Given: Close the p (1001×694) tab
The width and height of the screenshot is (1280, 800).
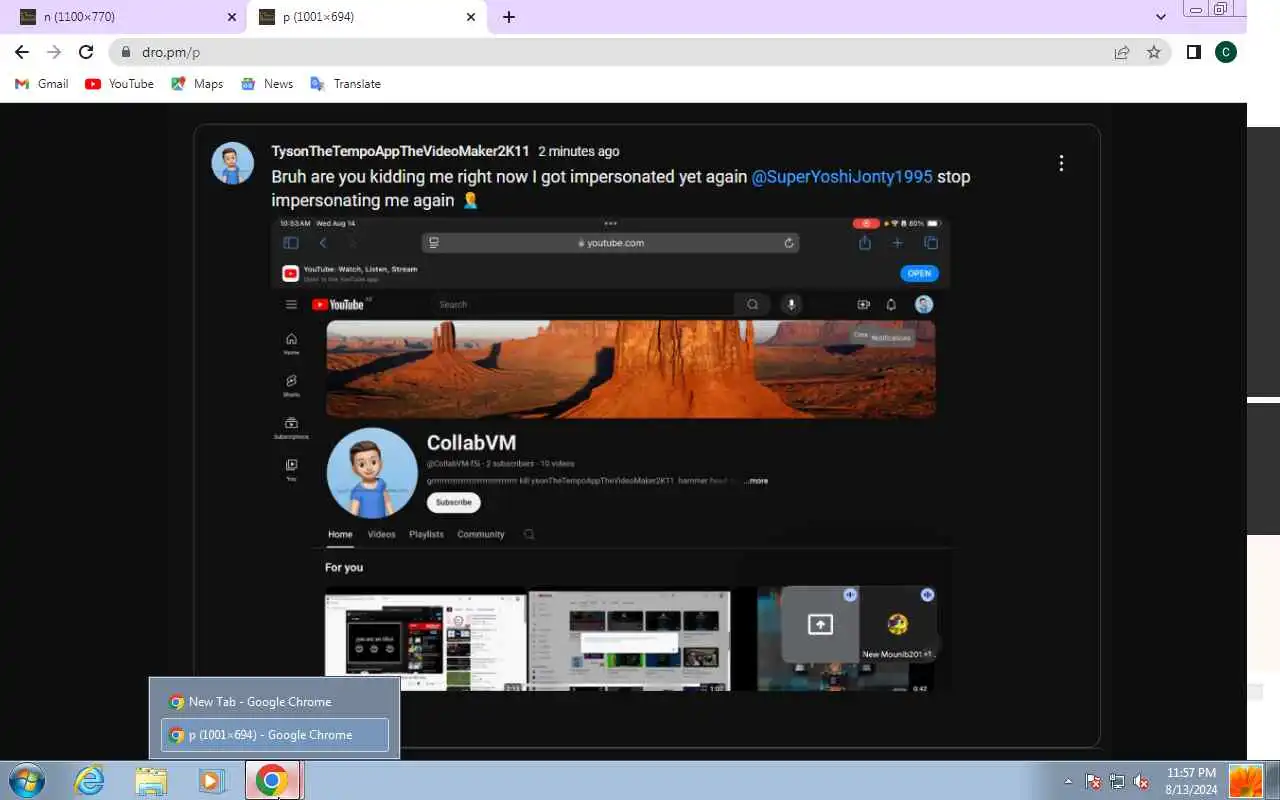Looking at the screenshot, I should 471,17.
